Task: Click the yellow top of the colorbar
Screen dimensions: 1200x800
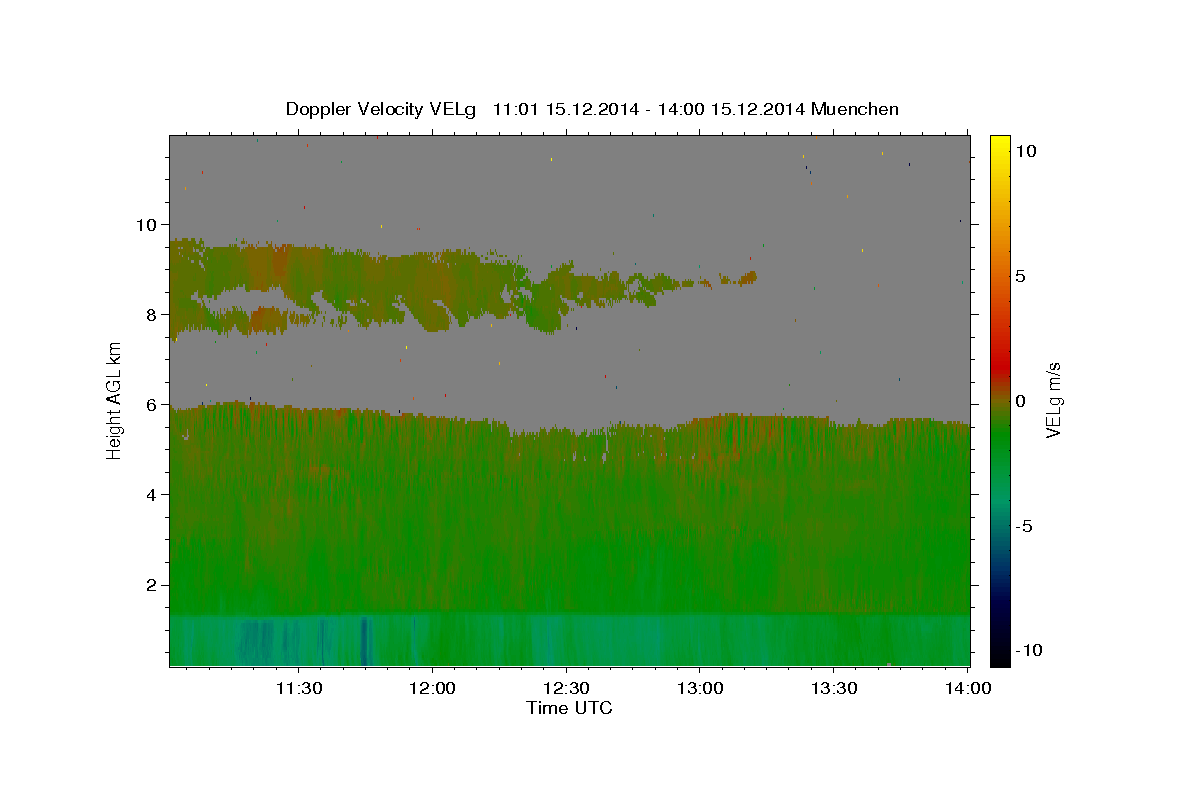Action: [999, 142]
